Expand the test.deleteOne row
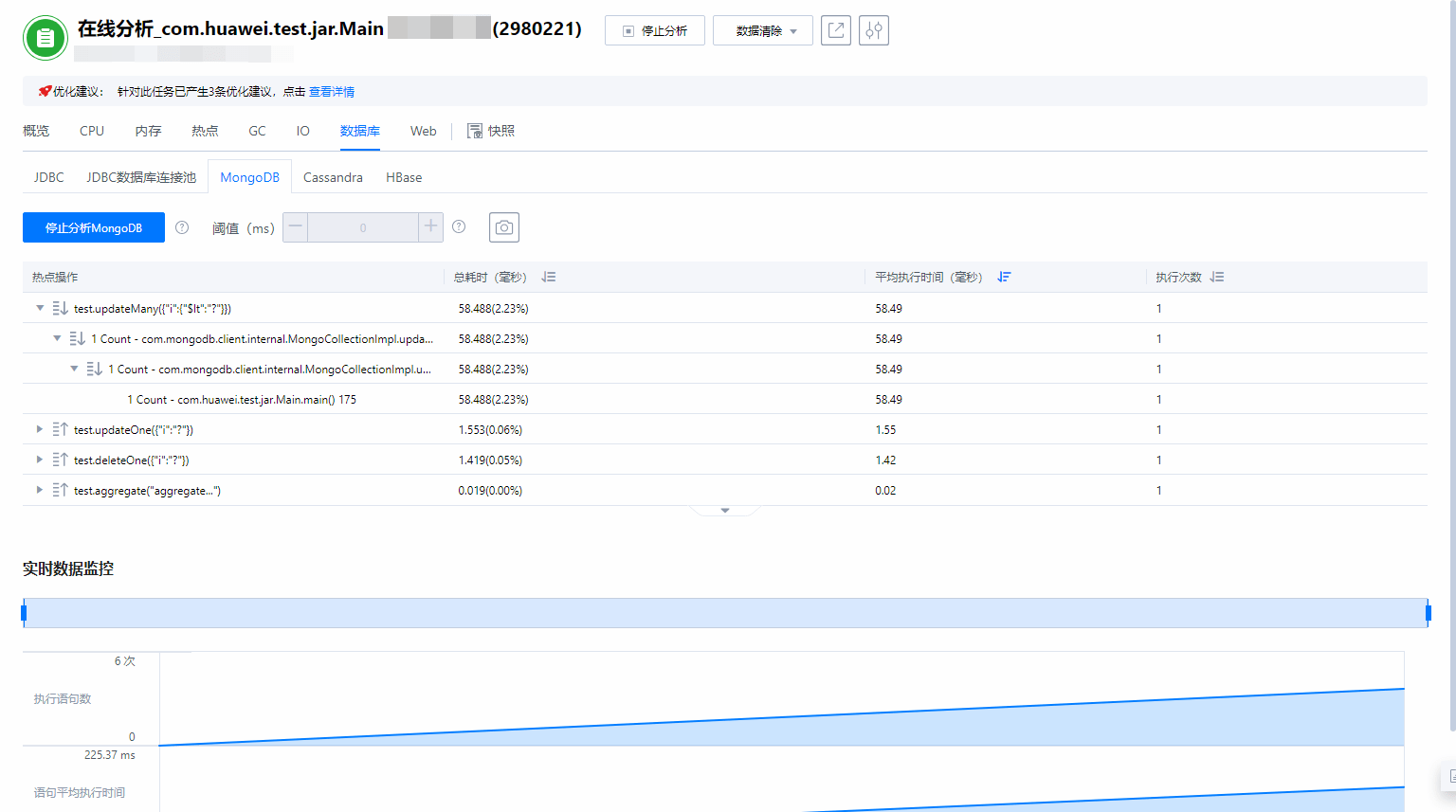This screenshot has width=1456, height=812. pos(40,460)
